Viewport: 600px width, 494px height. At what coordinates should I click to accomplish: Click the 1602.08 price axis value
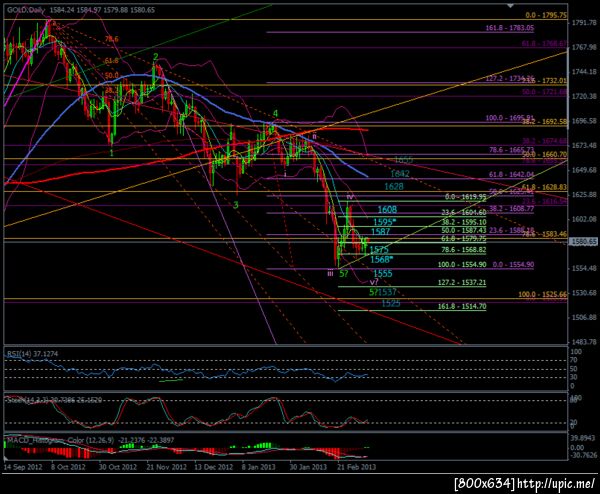click(585, 219)
